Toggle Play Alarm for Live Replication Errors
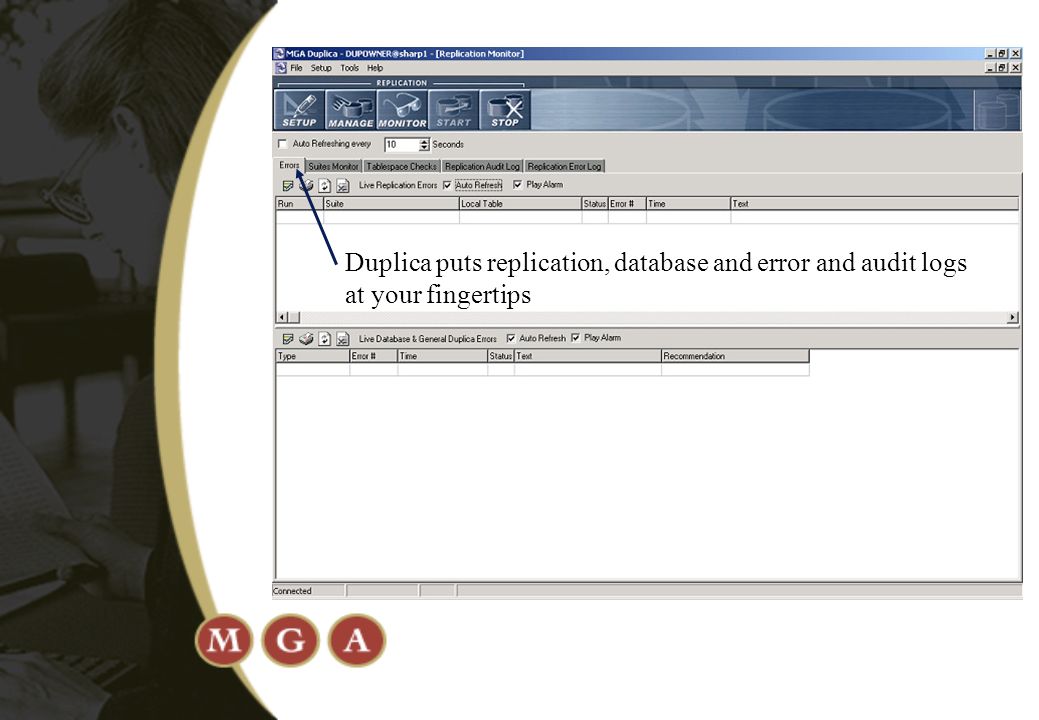Image resolution: width=1039 pixels, height=720 pixels. tap(518, 185)
